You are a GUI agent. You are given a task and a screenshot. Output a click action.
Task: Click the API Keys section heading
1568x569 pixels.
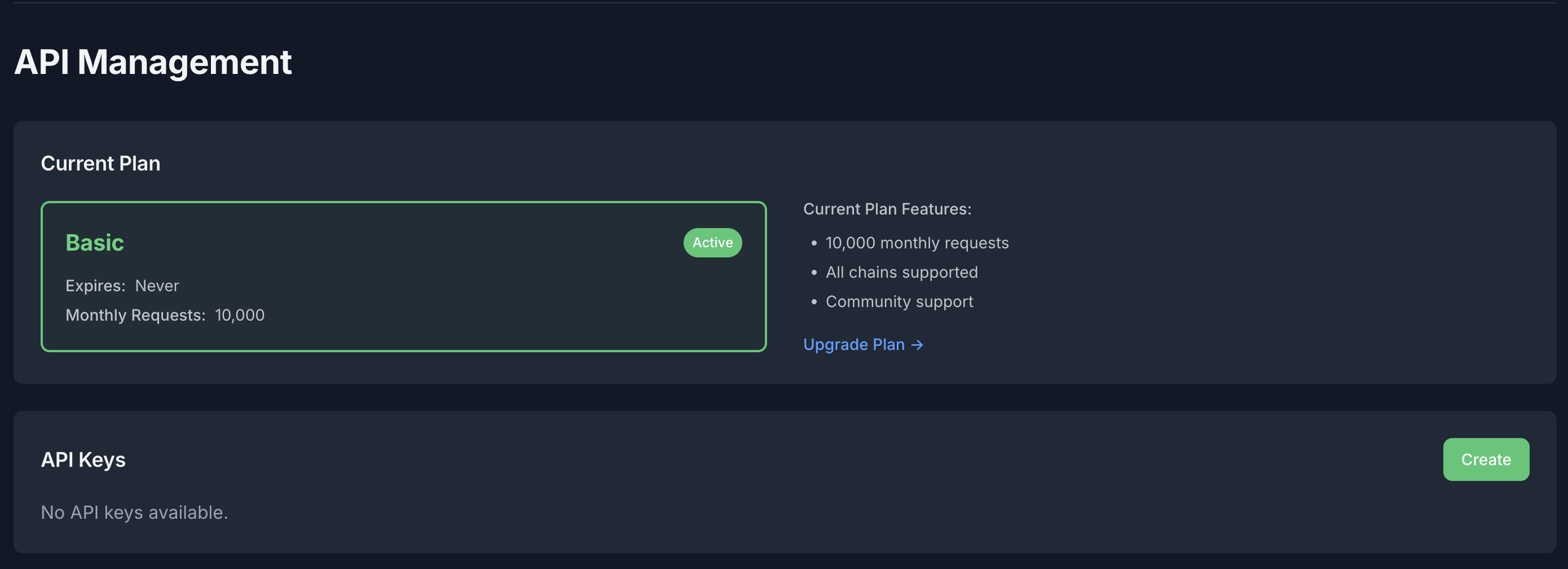(x=83, y=459)
